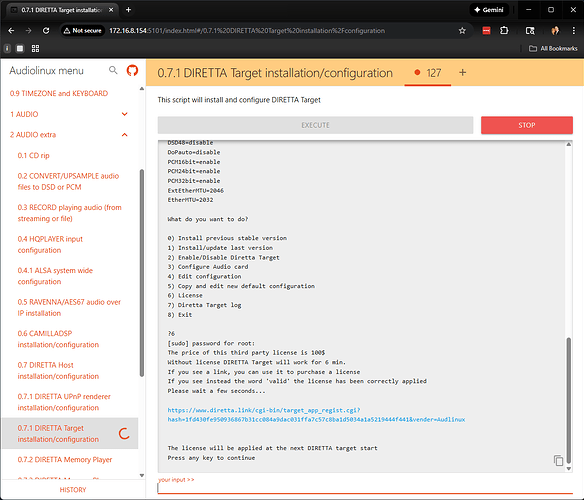
Task: Open All Bookmarks folder
Action: click(x=553, y=48)
